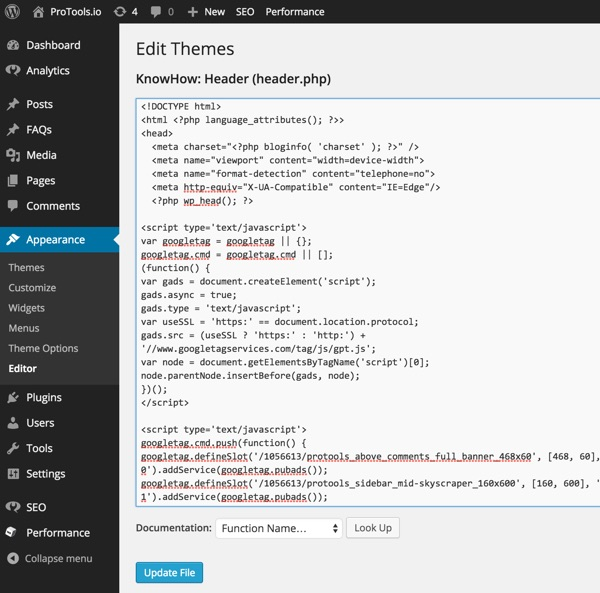
Task: Click the SEO sidebar icon
Action: tap(13, 507)
